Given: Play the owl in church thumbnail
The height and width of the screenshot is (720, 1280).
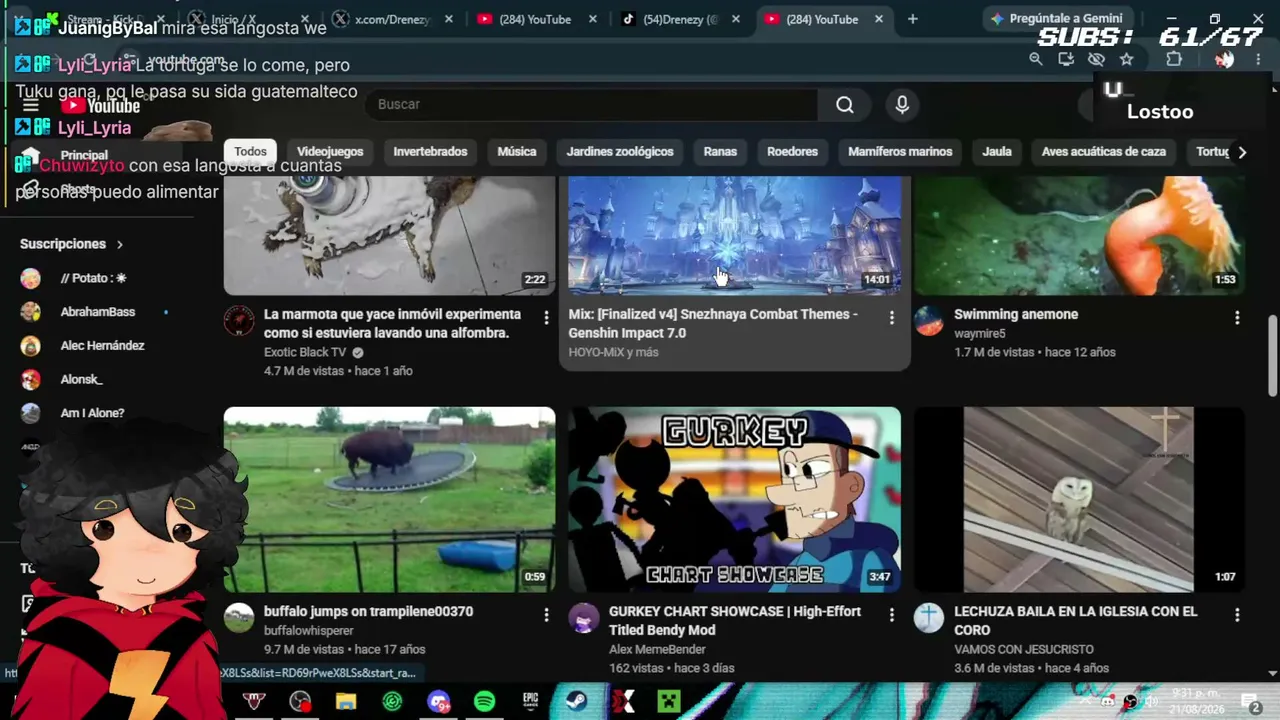Looking at the screenshot, I should pyautogui.click(x=1079, y=499).
